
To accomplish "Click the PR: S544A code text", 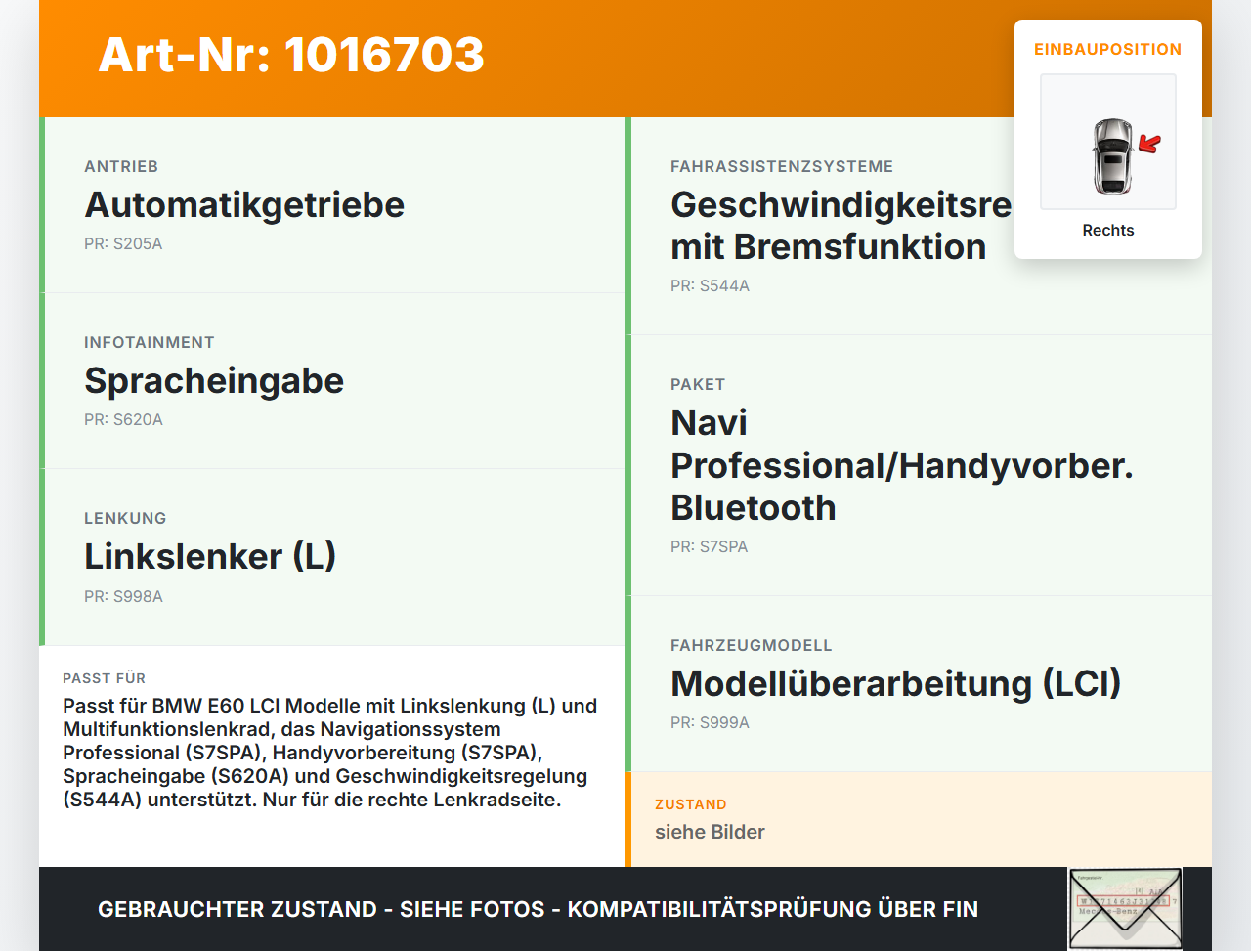I will (710, 286).
